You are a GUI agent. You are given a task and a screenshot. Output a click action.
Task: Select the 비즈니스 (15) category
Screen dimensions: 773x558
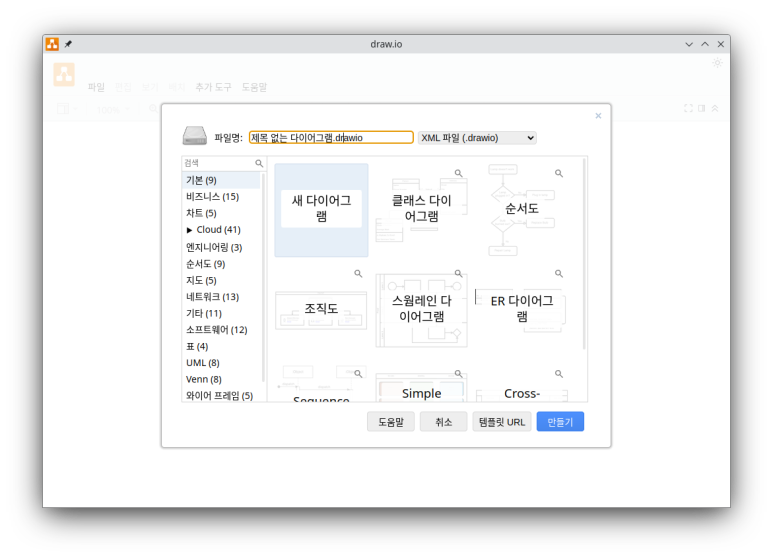pos(221,197)
